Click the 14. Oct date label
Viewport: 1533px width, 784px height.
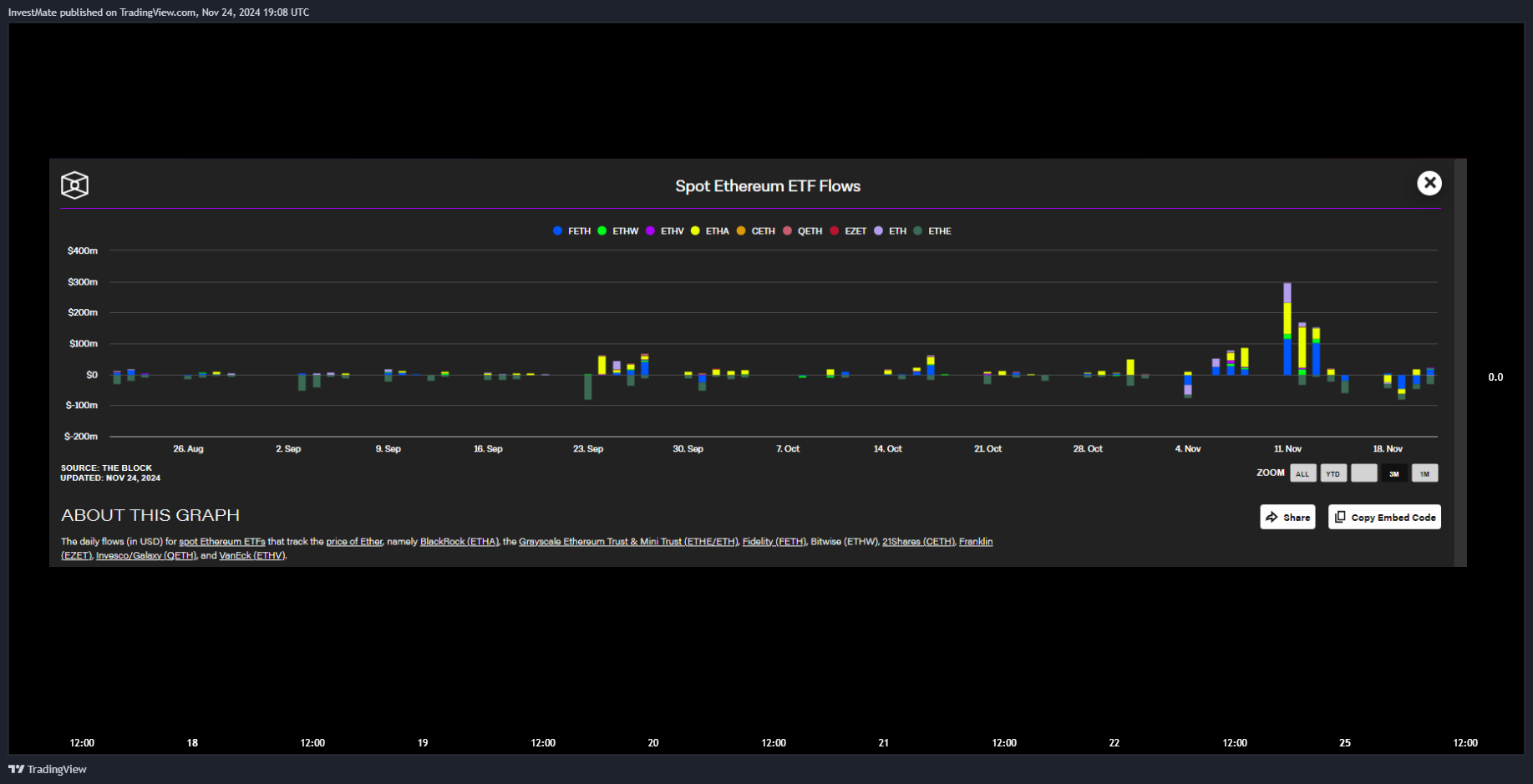(887, 449)
